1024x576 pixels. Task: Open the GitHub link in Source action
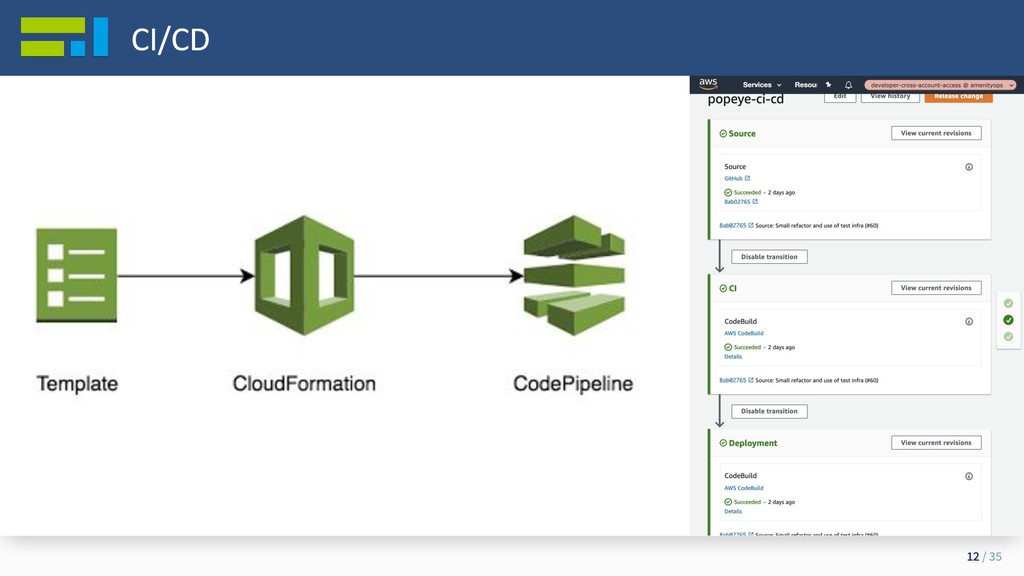point(733,178)
